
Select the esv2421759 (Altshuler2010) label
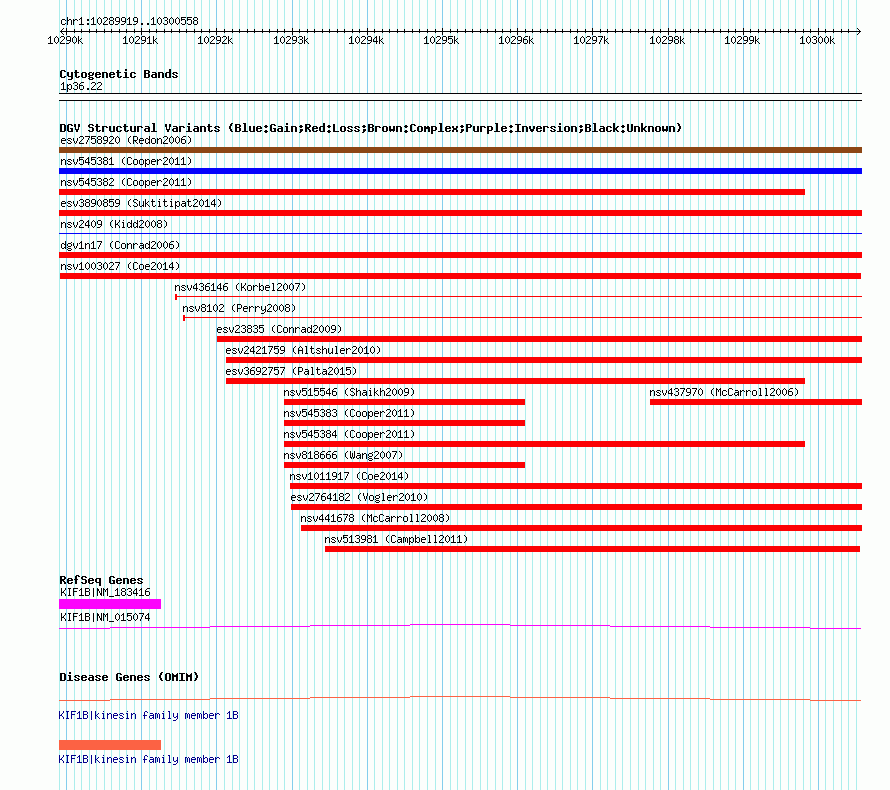tap(303, 350)
